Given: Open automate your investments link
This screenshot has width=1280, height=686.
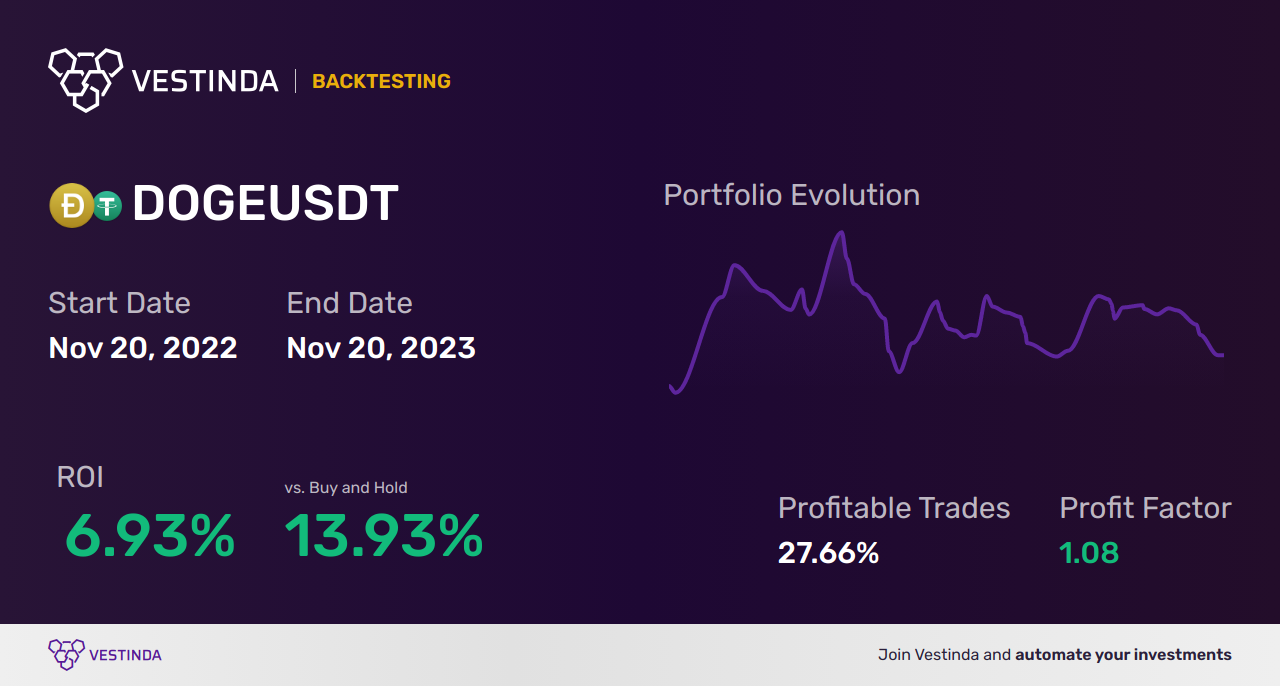Looking at the screenshot, I should coord(1122,655).
